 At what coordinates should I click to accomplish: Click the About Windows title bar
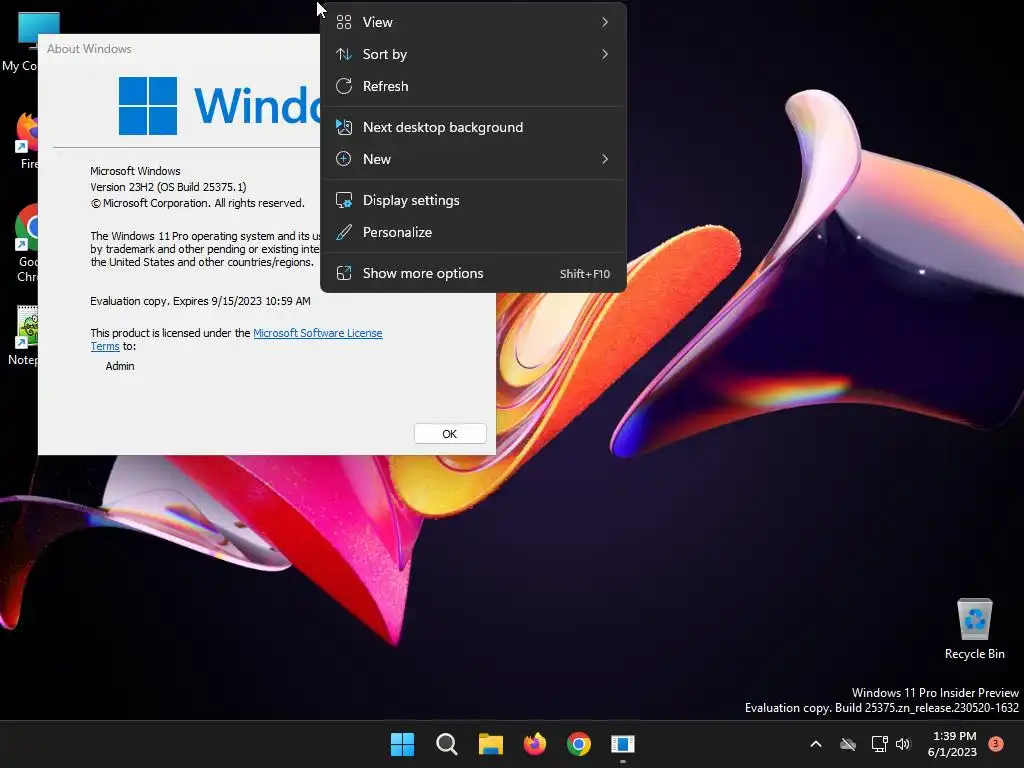(179, 49)
